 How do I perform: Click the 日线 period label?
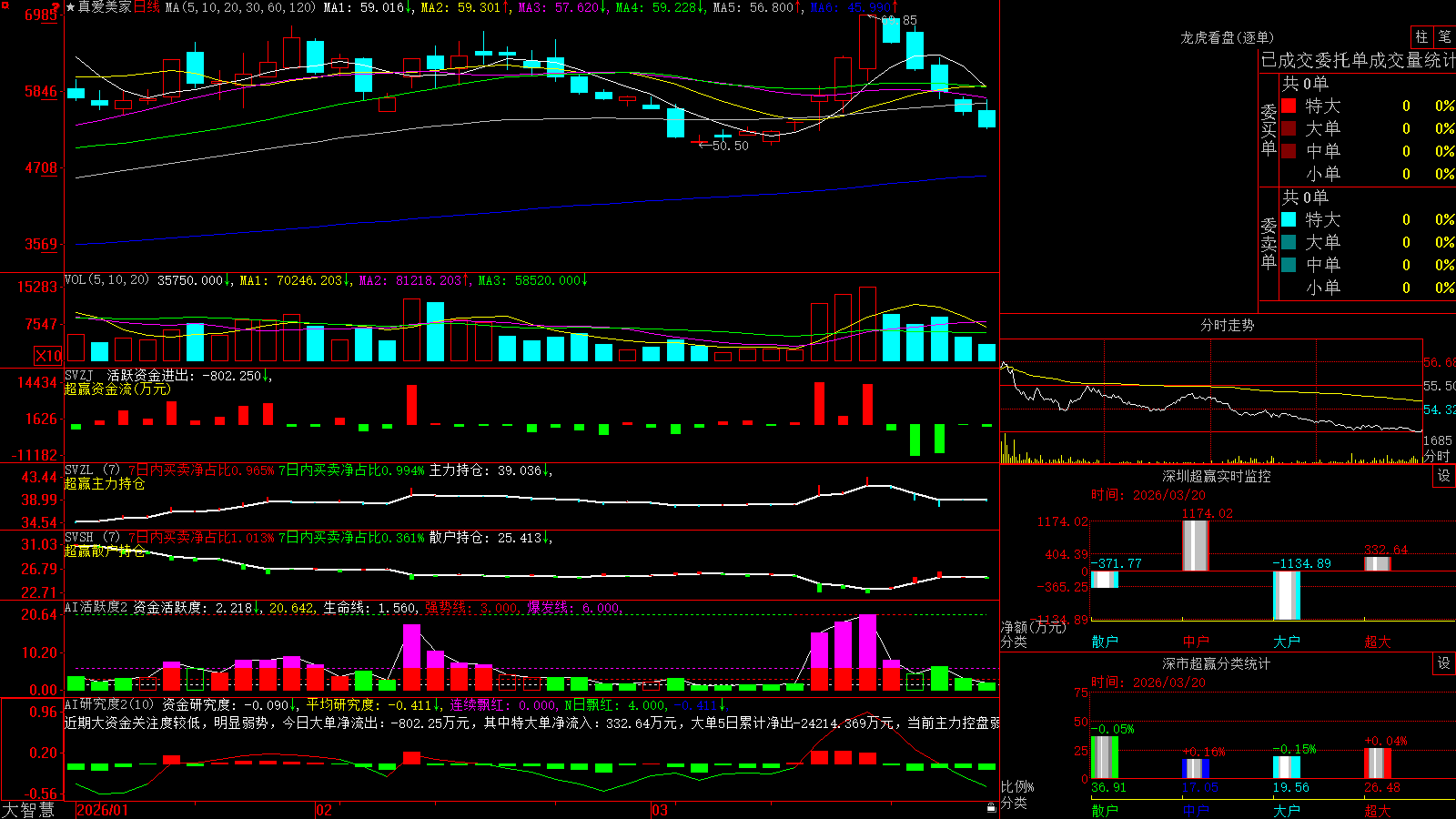pos(147,7)
